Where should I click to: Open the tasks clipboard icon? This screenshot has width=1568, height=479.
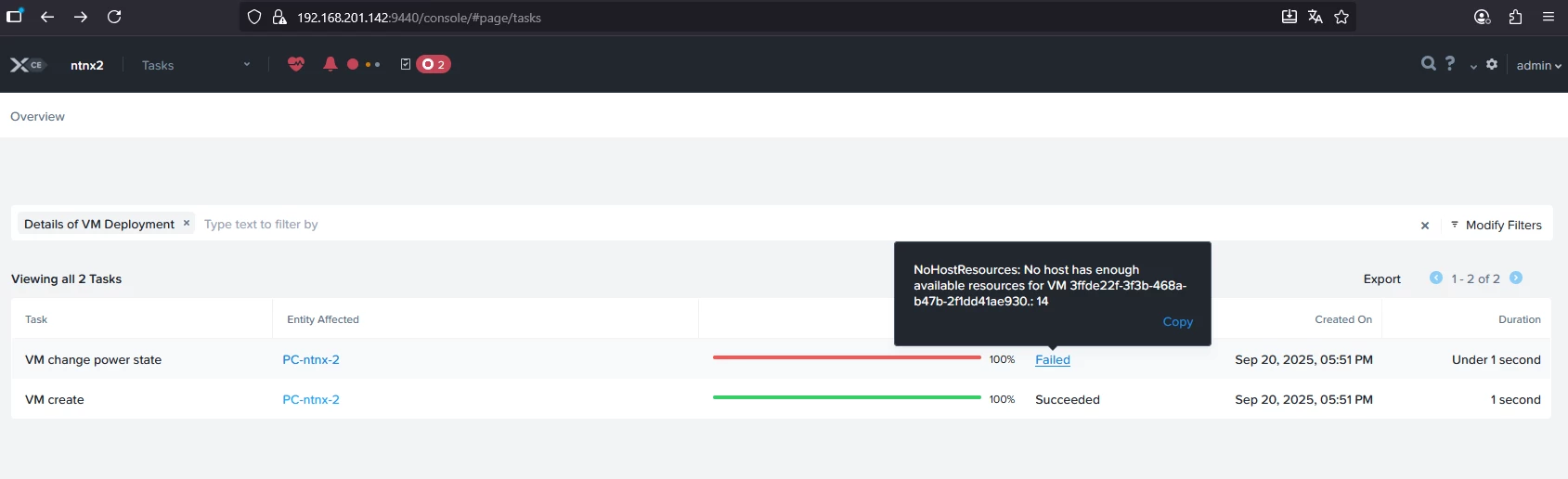(x=406, y=64)
